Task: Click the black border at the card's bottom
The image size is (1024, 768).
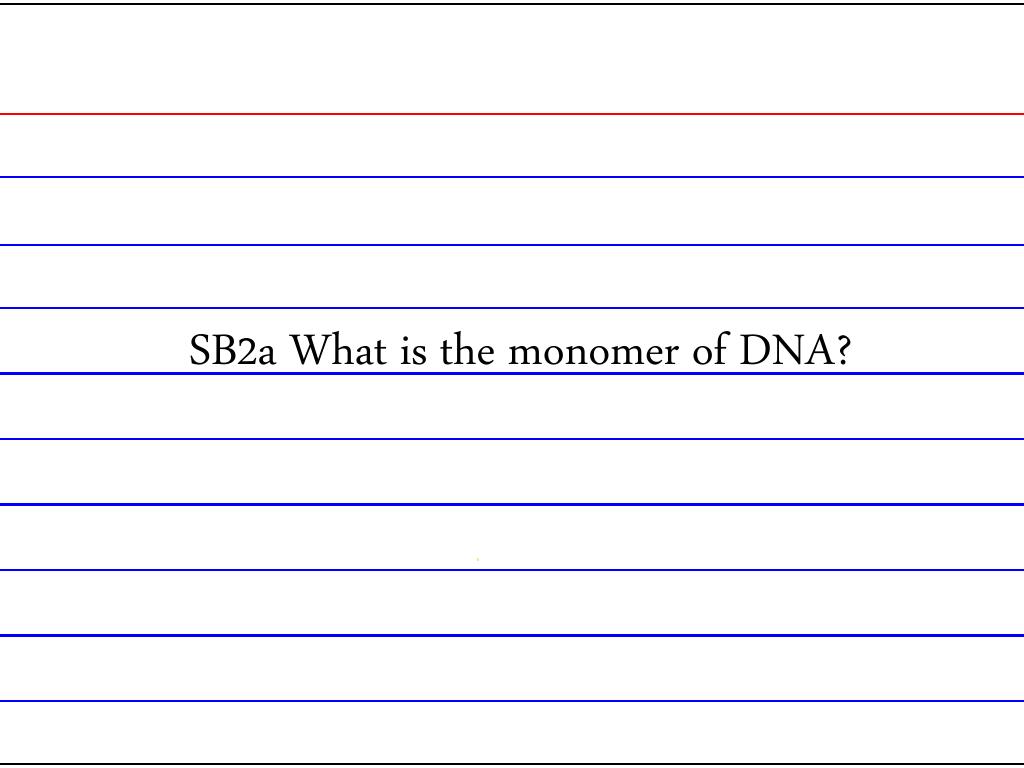Action: [512, 763]
